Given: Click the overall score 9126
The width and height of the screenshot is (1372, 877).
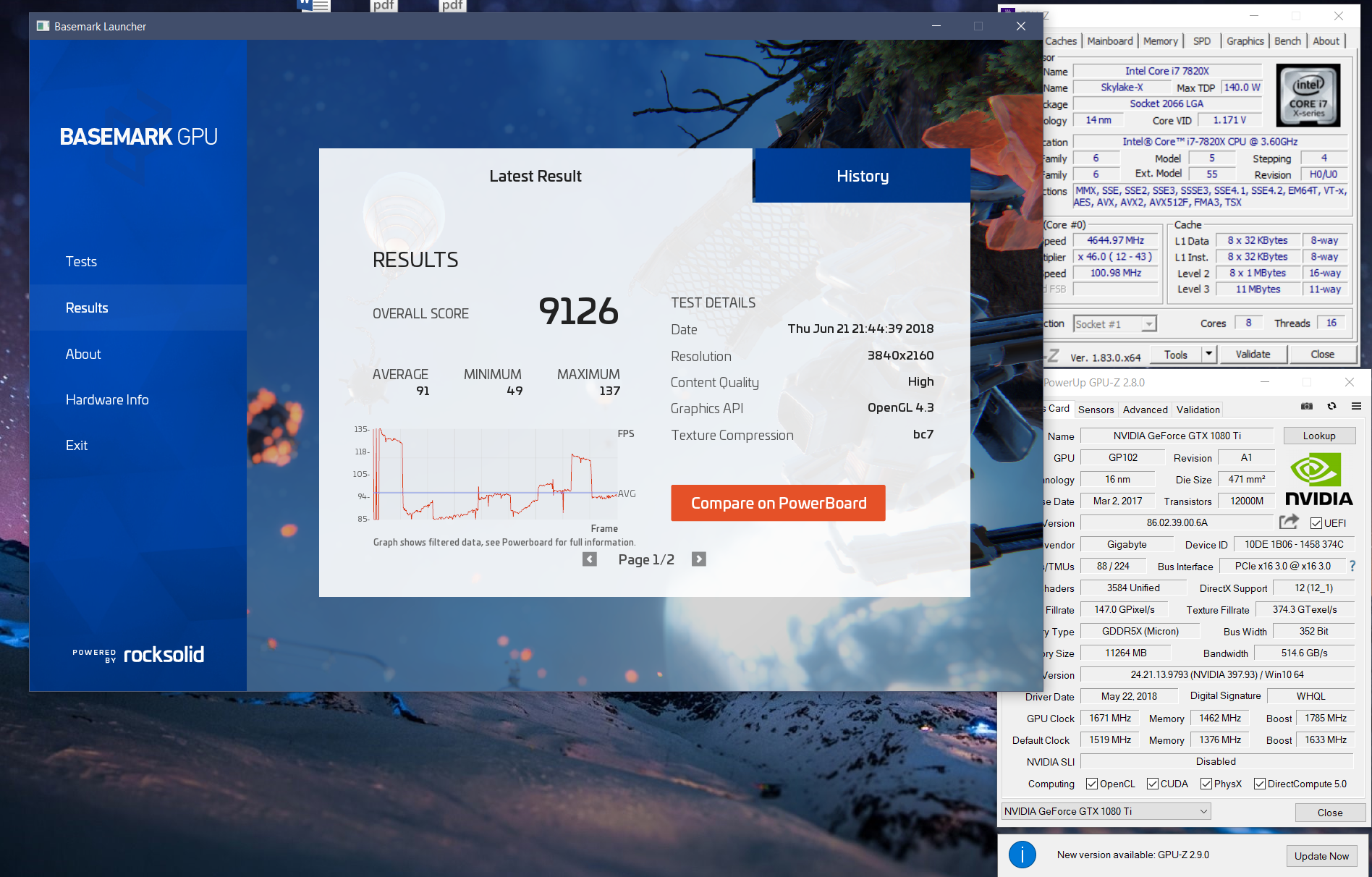Looking at the screenshot, I should point(578,311).
